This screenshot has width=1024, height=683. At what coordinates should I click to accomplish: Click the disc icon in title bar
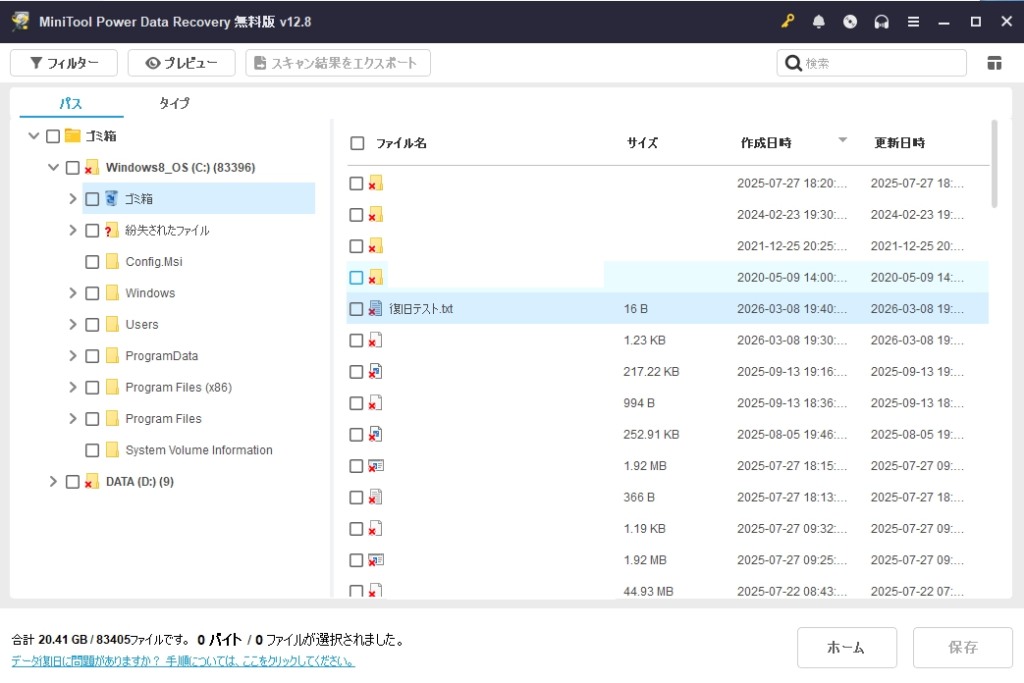pyautogui.click(x=850, y=21)
